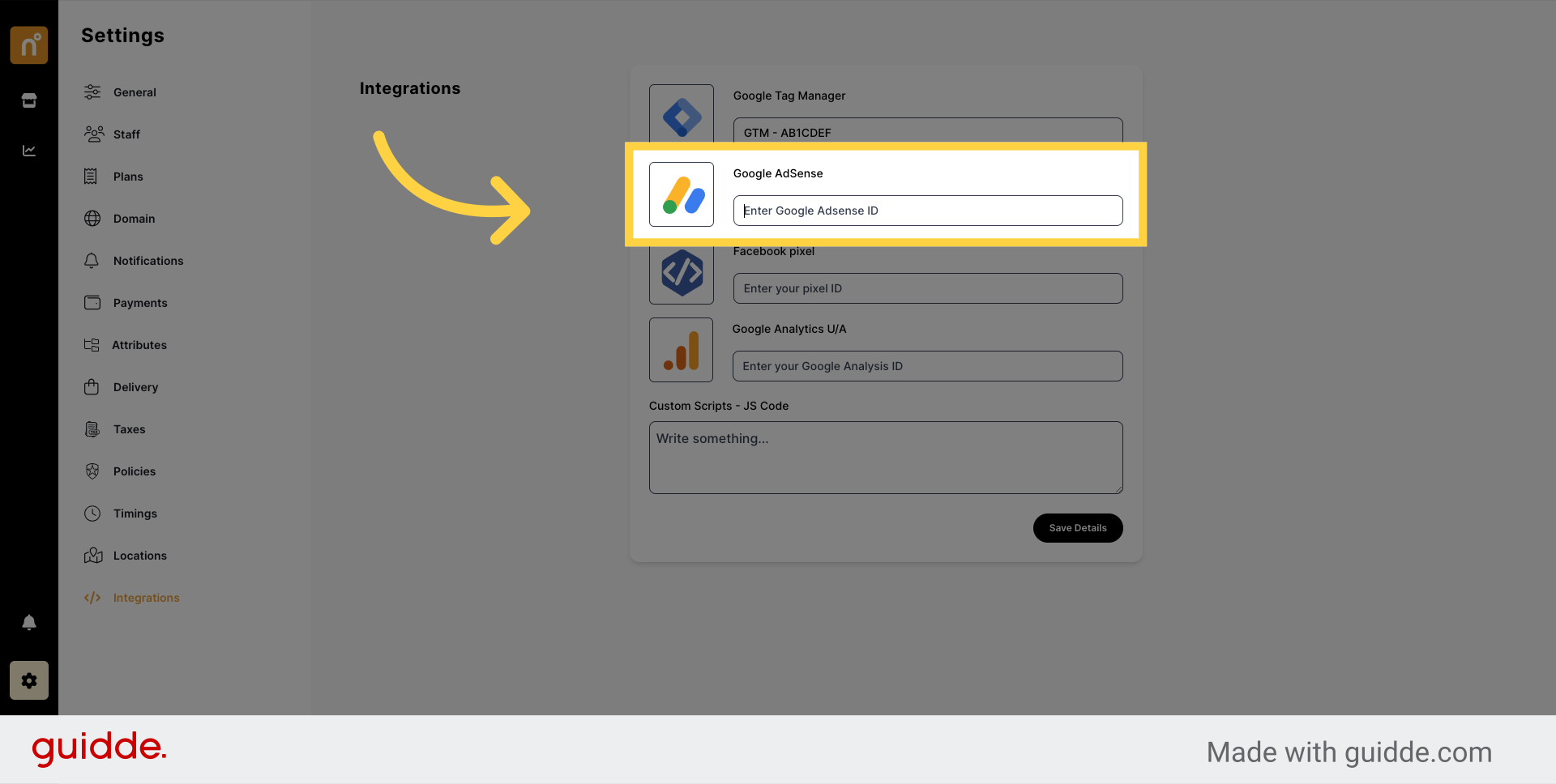Image resolution: width=1556 pixels, height=784 pixels.
Task: Click the Google AdSense label
Action: pyautogui.click(x=778, y=173)
